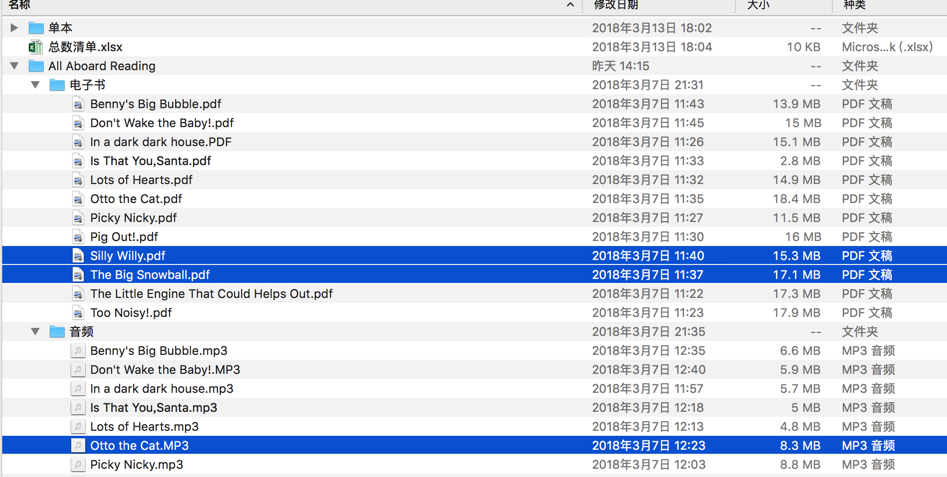
Task: Click the audio icon for Don't Wake the Baby!.MP3
Action: pos(78,370)
